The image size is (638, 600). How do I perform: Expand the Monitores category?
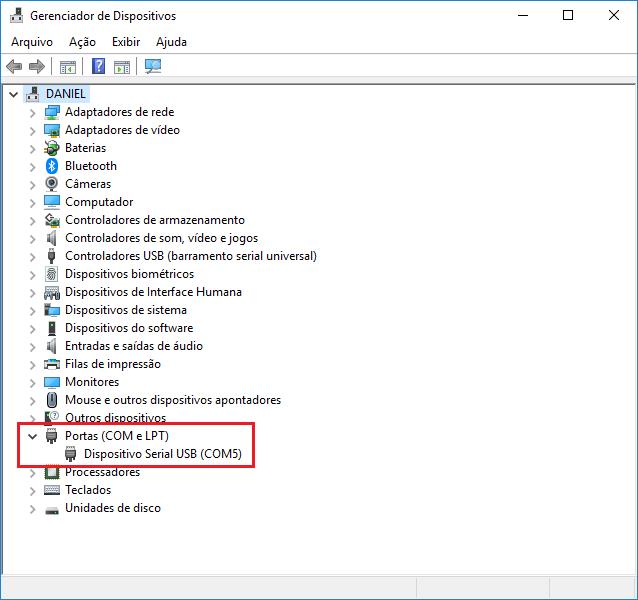[33, 383]
